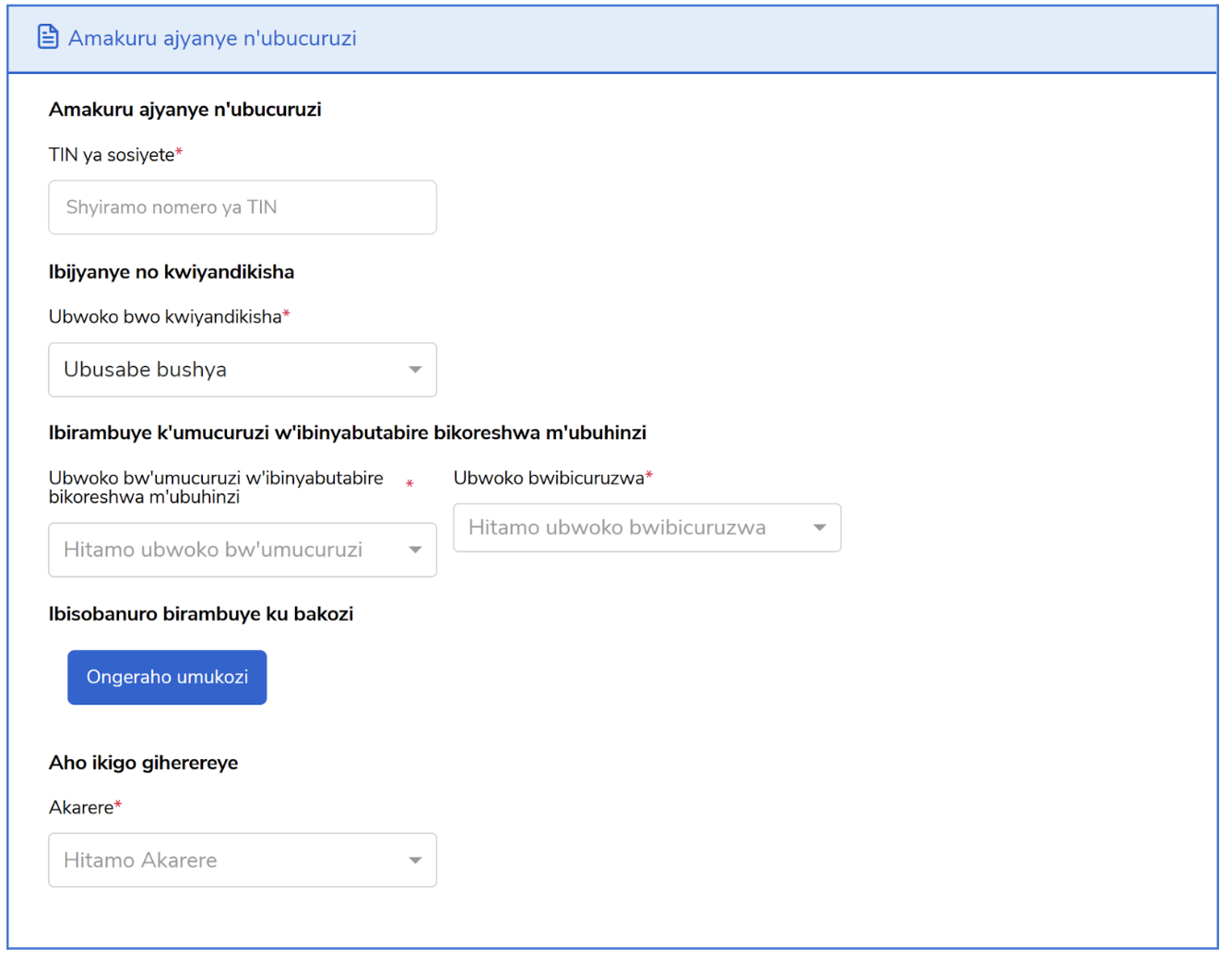Click the TIN ya sosiyete input field
Viewport: 1232px width, 961px height.
click(x=243, y=208)
